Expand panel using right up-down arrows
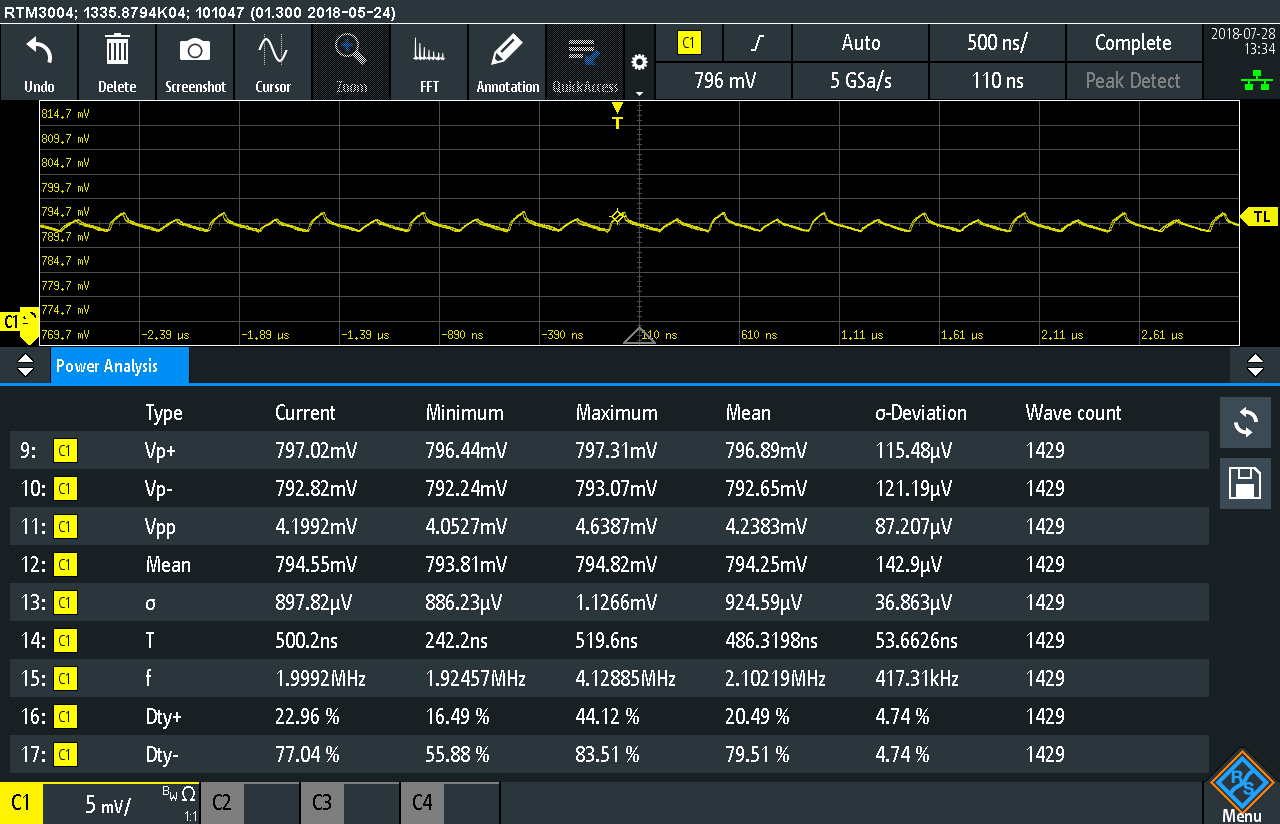Screen dimensions: 1280x824 pos(1256,366)
